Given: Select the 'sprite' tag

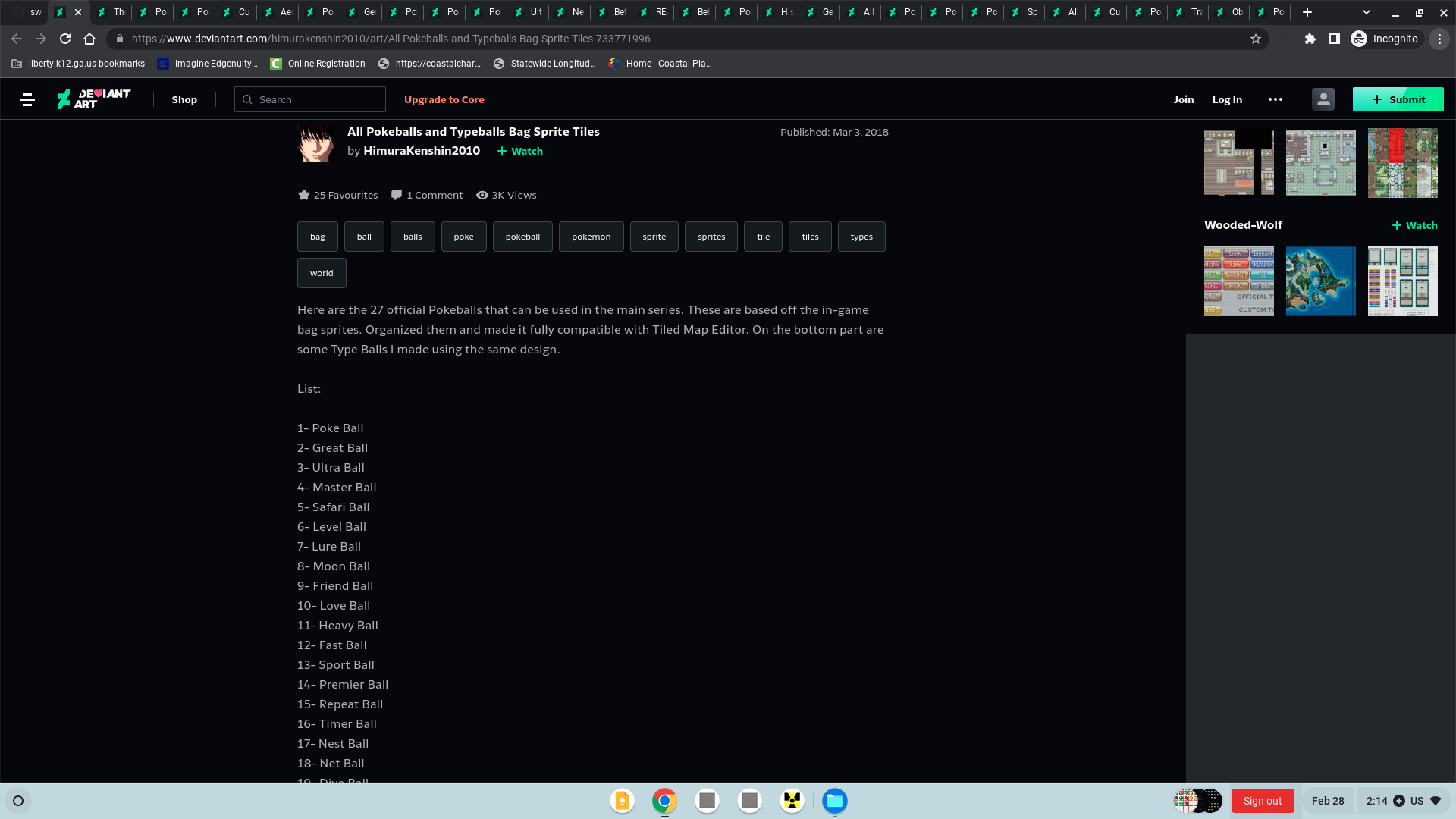Looking at the screenshot, I should coord(654,237).
